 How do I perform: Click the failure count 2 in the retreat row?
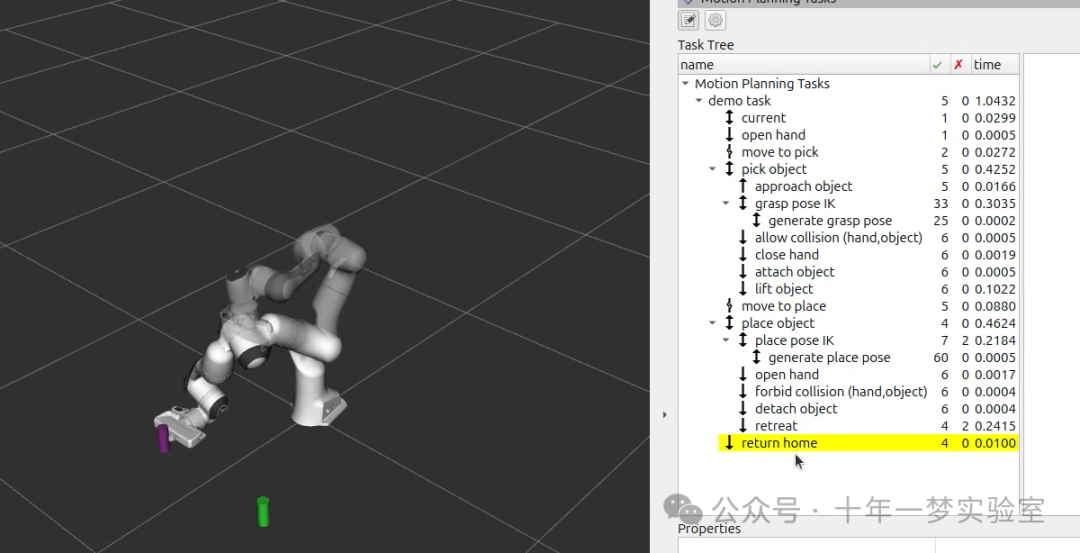pos(965,426)
